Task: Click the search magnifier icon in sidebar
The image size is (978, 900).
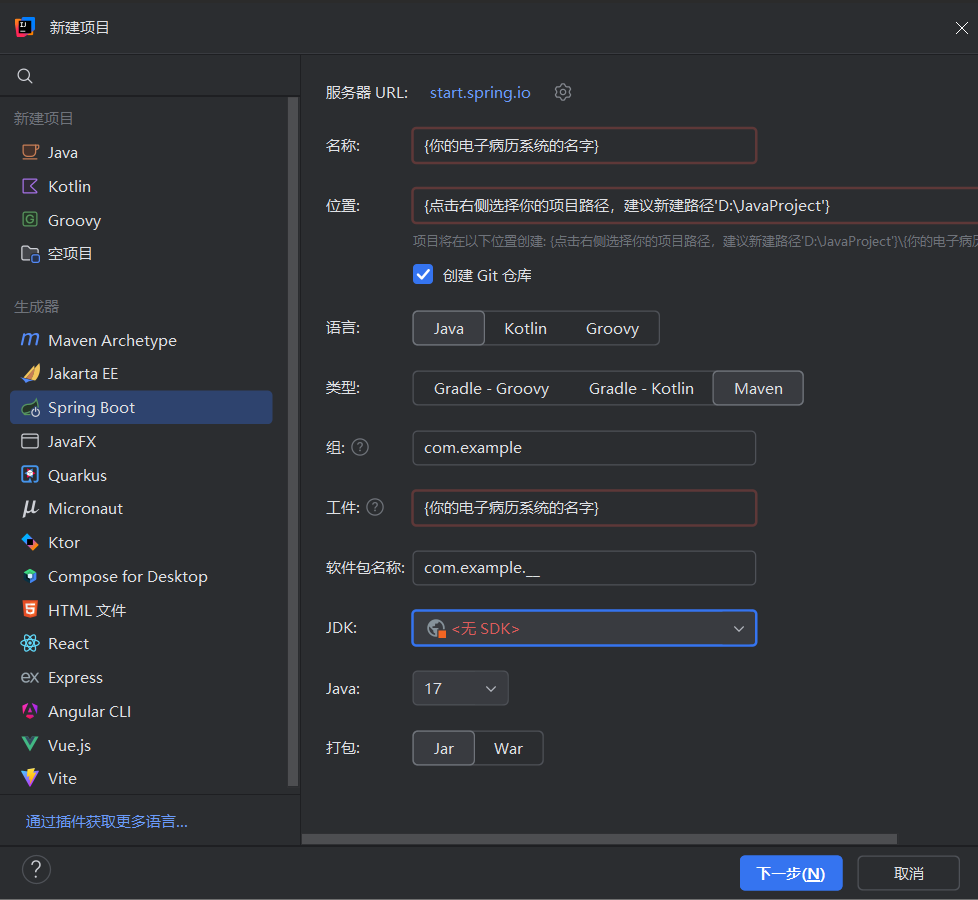Action: (x=26, y=76)
